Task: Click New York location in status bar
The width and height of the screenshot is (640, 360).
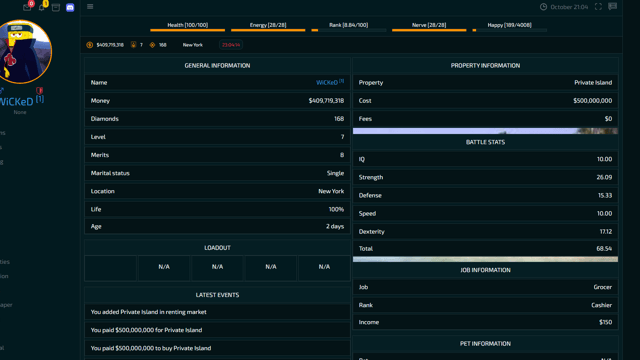Action: pos(193,45)
